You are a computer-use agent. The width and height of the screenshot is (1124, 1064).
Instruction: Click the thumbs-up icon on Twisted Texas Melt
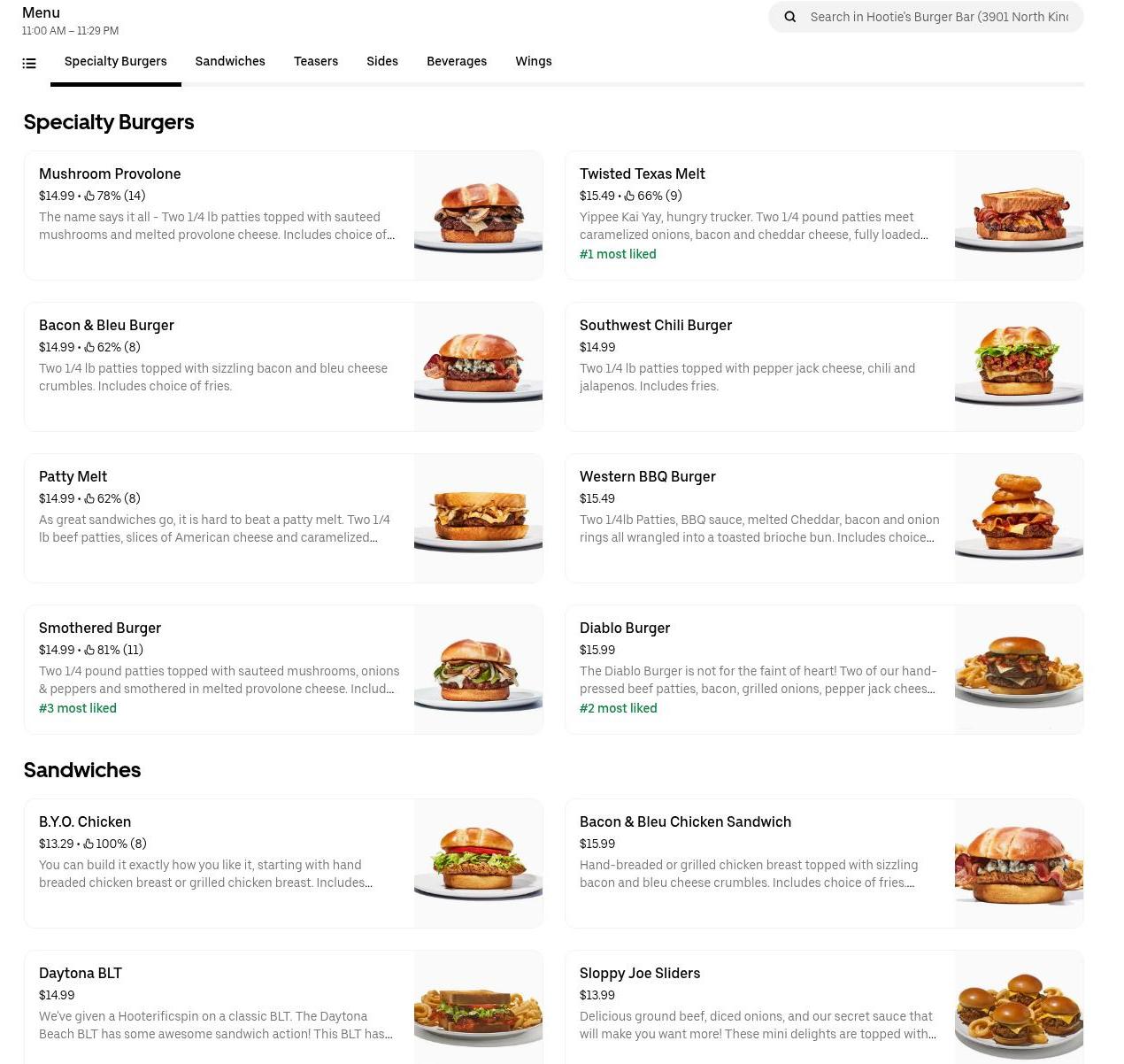click(629, 196)
